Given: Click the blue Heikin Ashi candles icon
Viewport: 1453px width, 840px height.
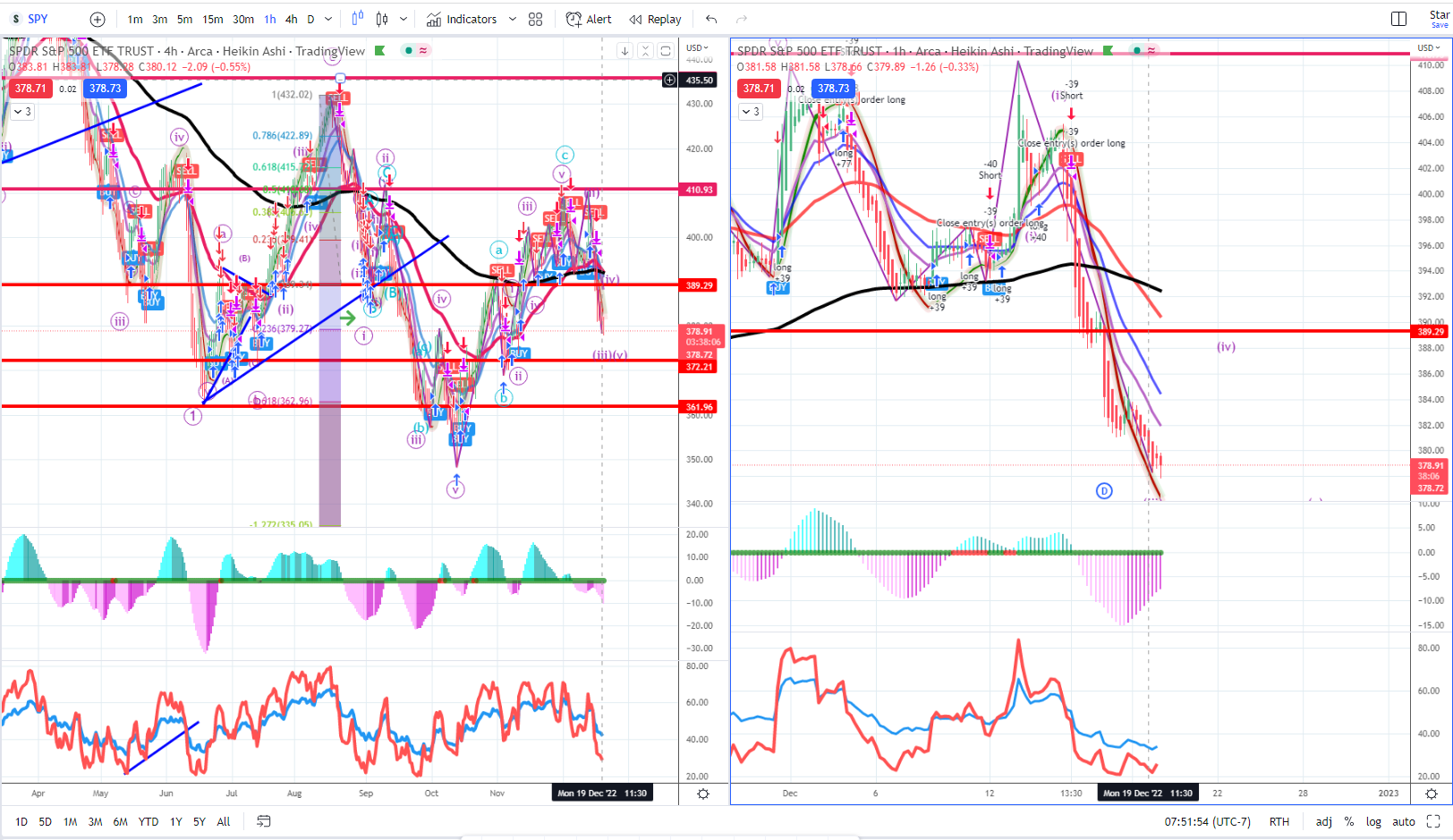Looking at the screenshot, I should (357, 19).
